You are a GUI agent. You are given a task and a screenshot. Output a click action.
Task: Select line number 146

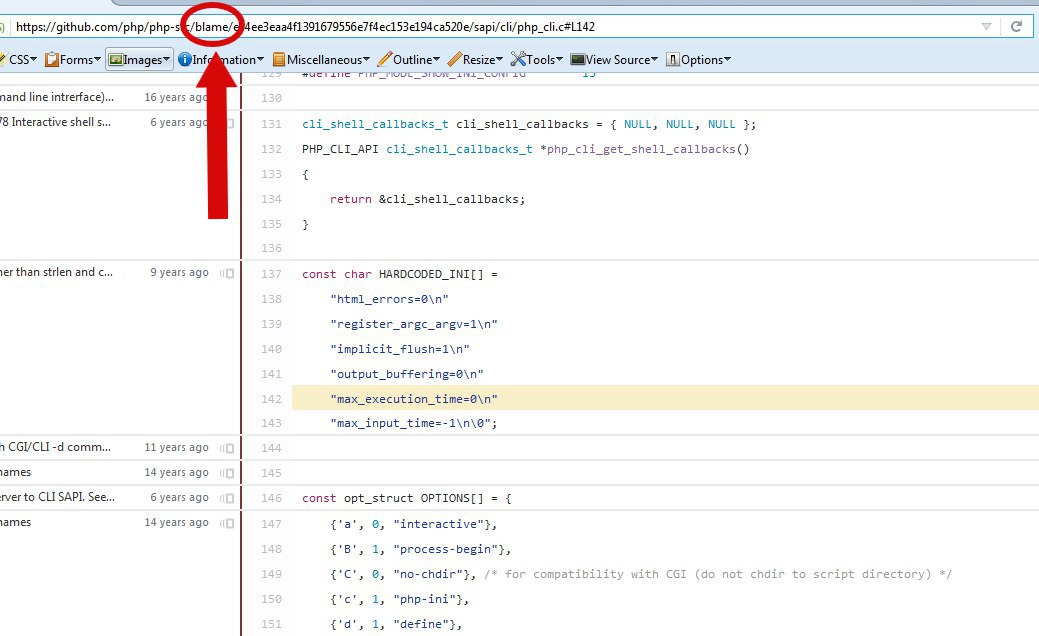coord(271,498)
